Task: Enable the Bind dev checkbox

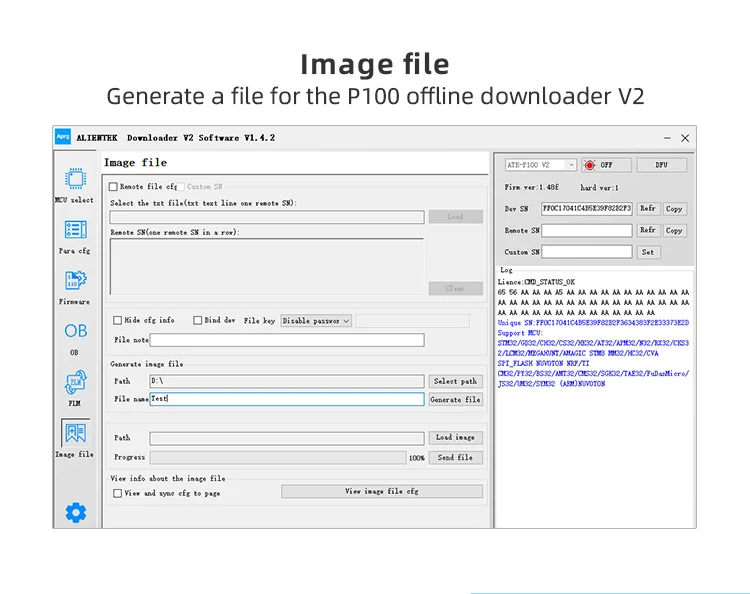Action: click(x=197, y=320)
